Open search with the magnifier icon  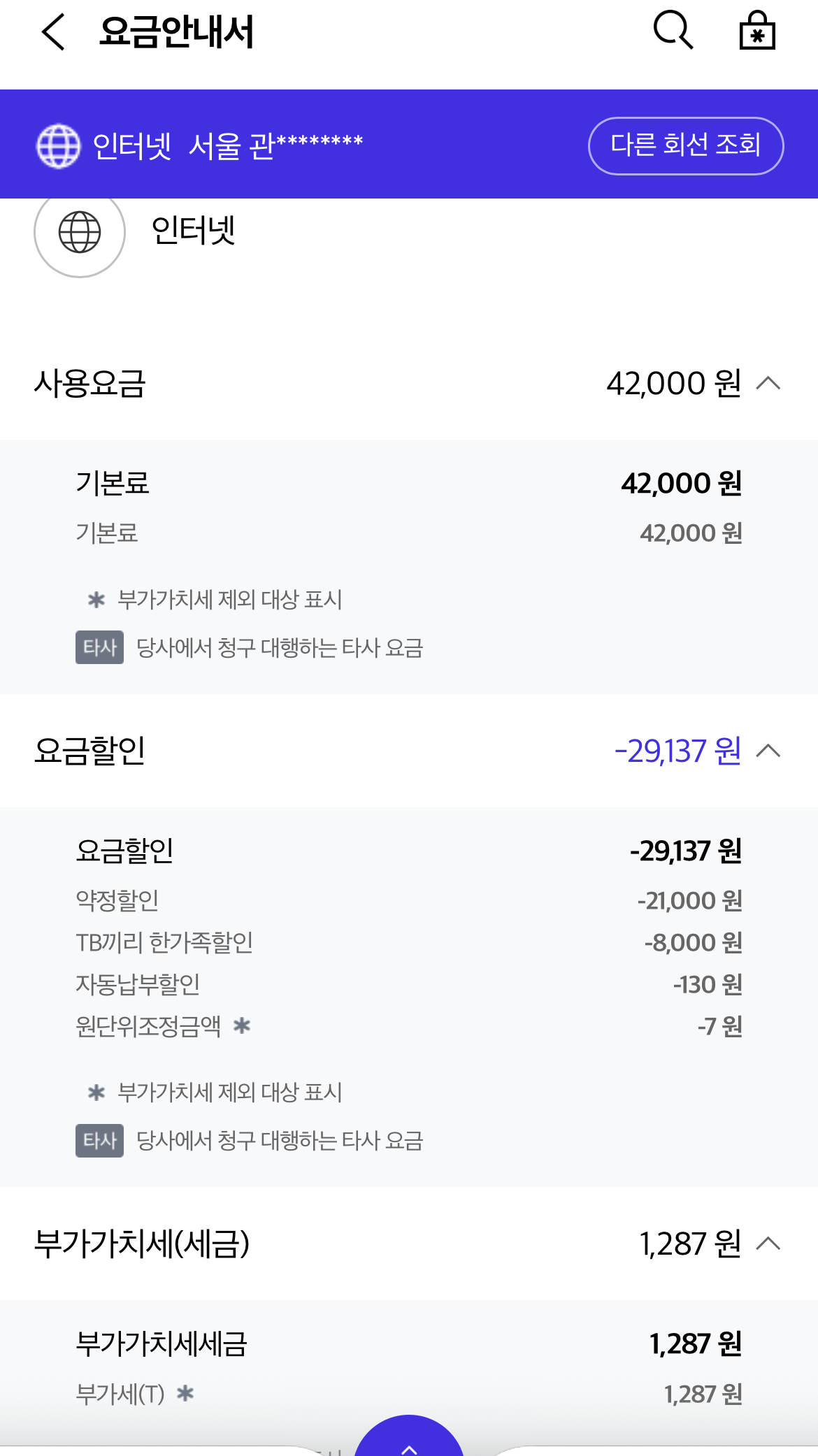coord(673,31)
